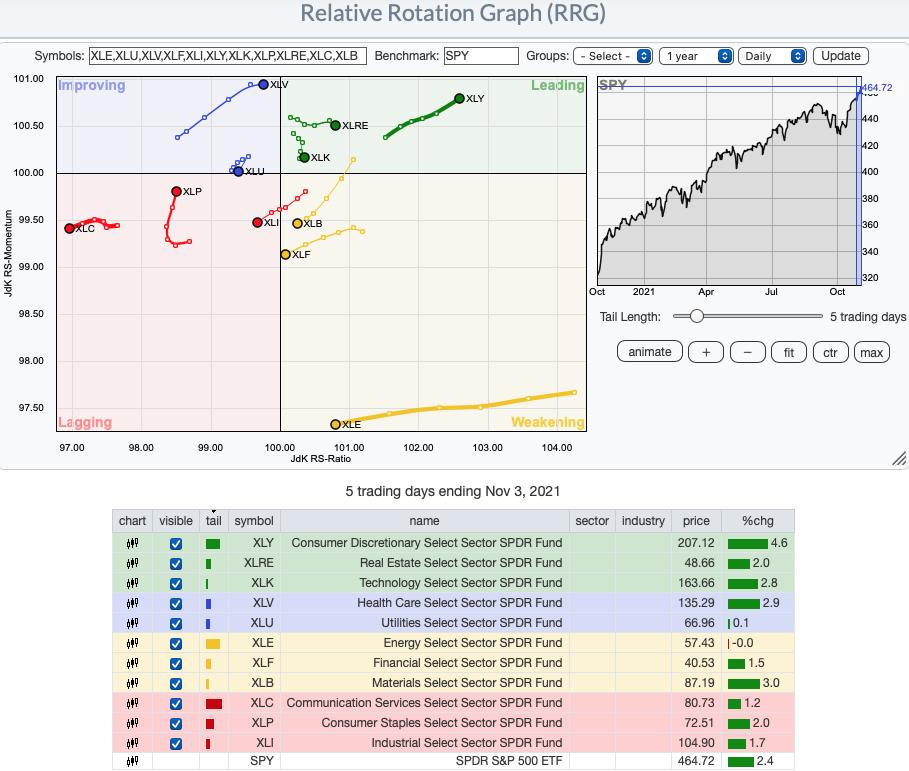The image size is (909, 771).
Task: Open the SPY candlestick chart icon
Action: (132, 761)
